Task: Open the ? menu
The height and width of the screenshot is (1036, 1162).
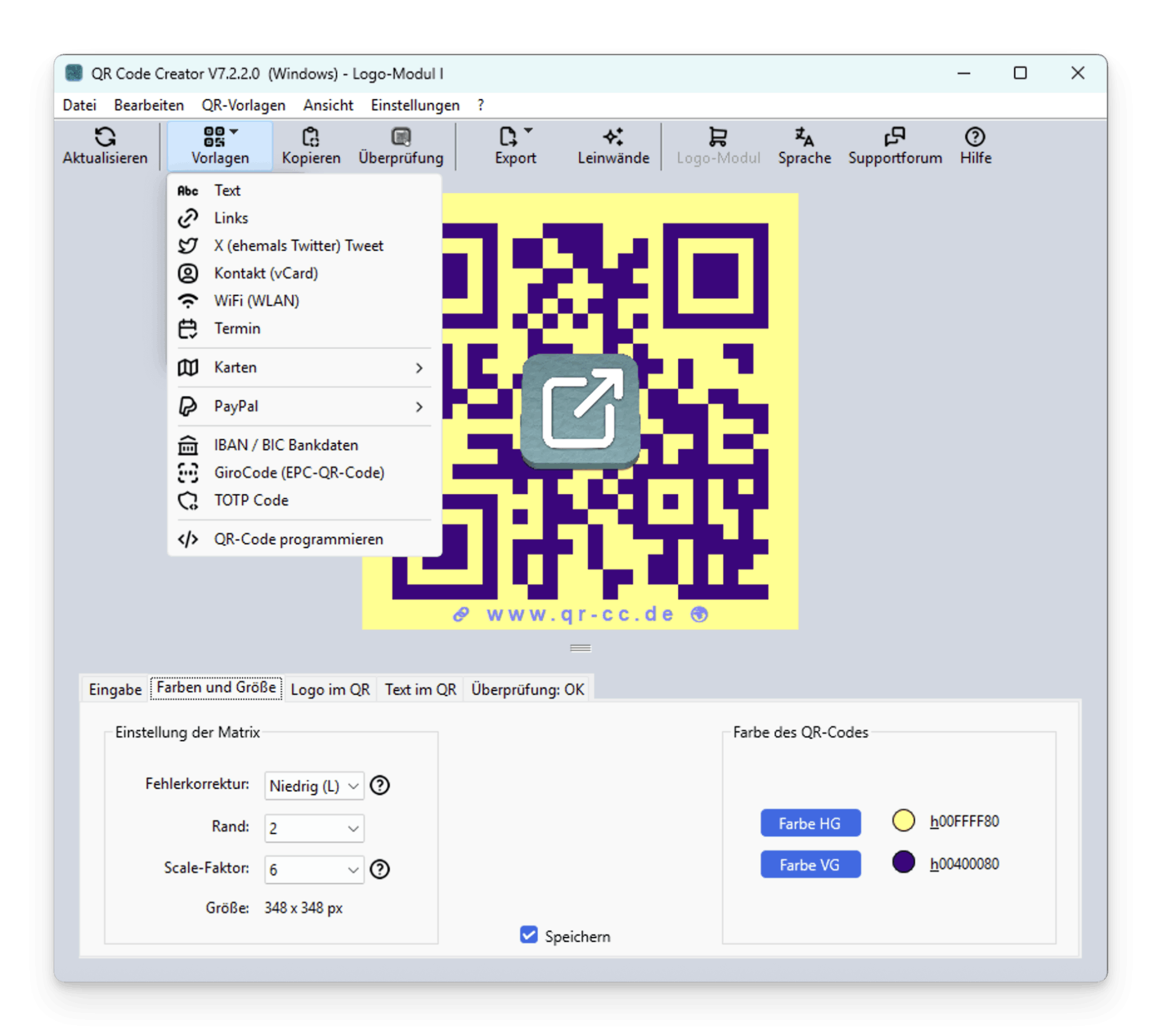Action: (481, 105)
